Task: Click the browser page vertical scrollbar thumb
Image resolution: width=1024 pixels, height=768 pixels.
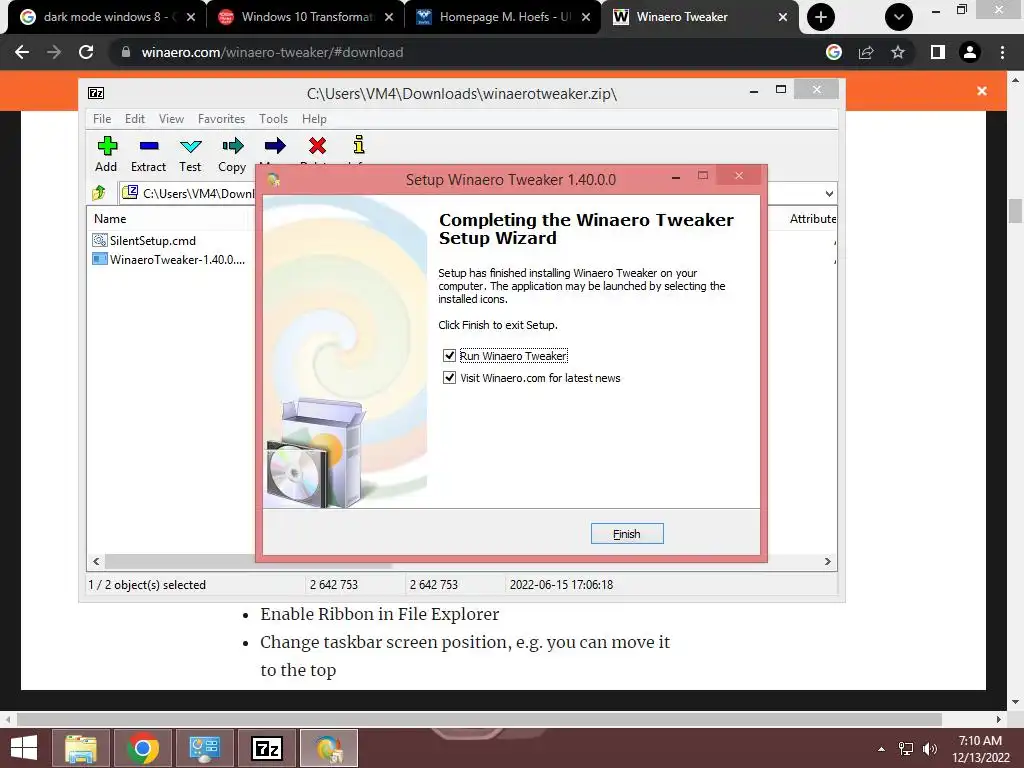Action: 1015,211
